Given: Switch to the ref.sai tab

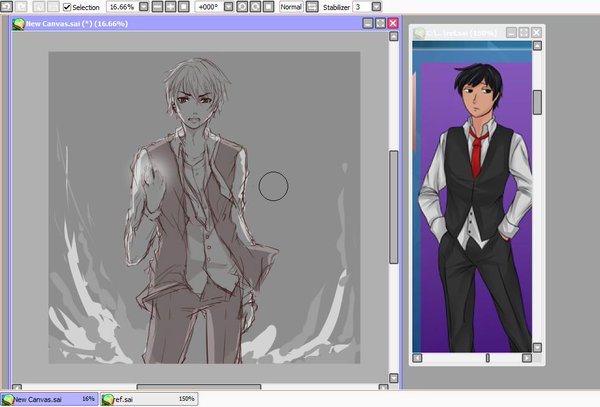Looking at the screenshot, I should pos(149,399).
